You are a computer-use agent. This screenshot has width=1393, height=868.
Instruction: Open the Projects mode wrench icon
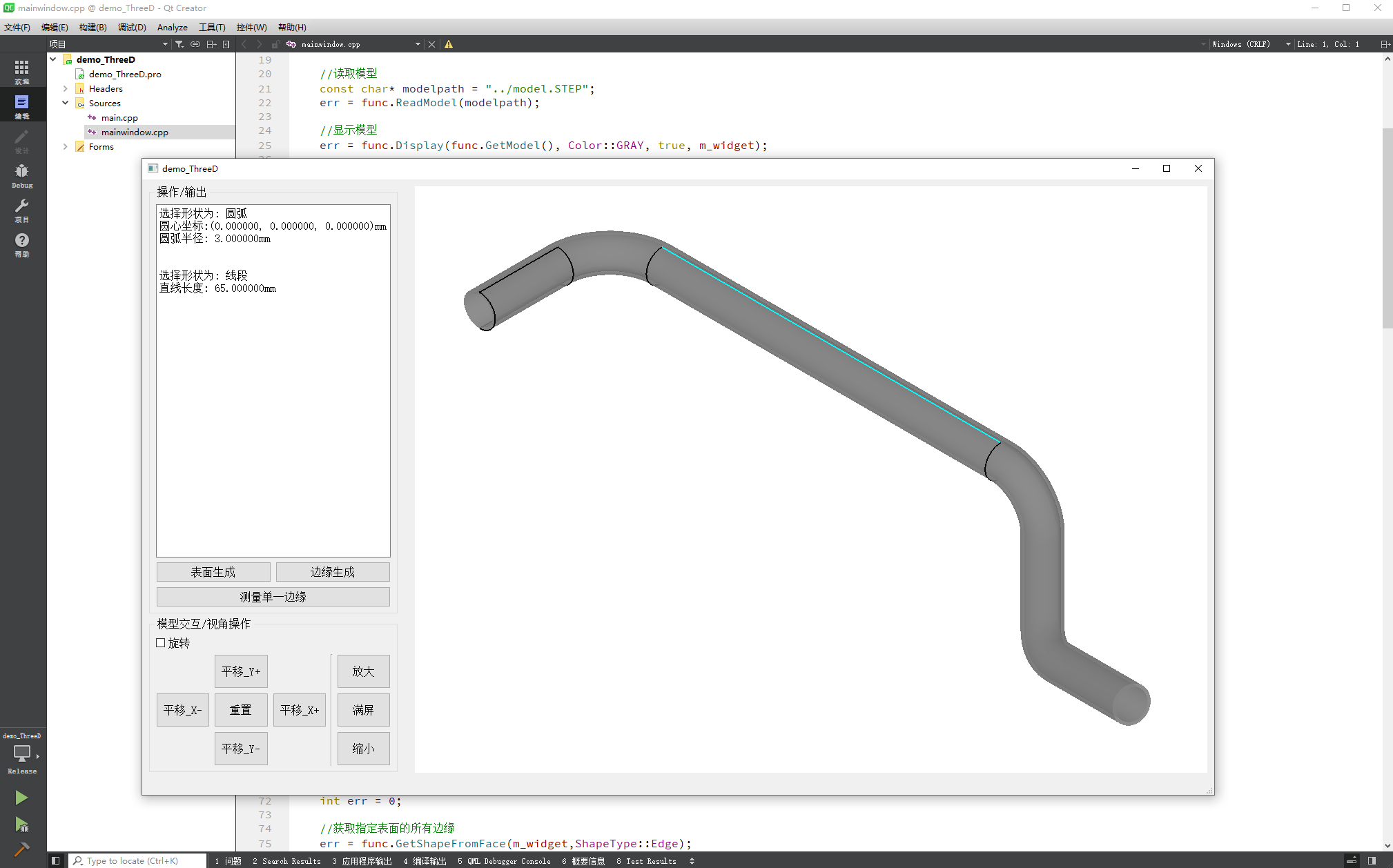pos(22,210)
